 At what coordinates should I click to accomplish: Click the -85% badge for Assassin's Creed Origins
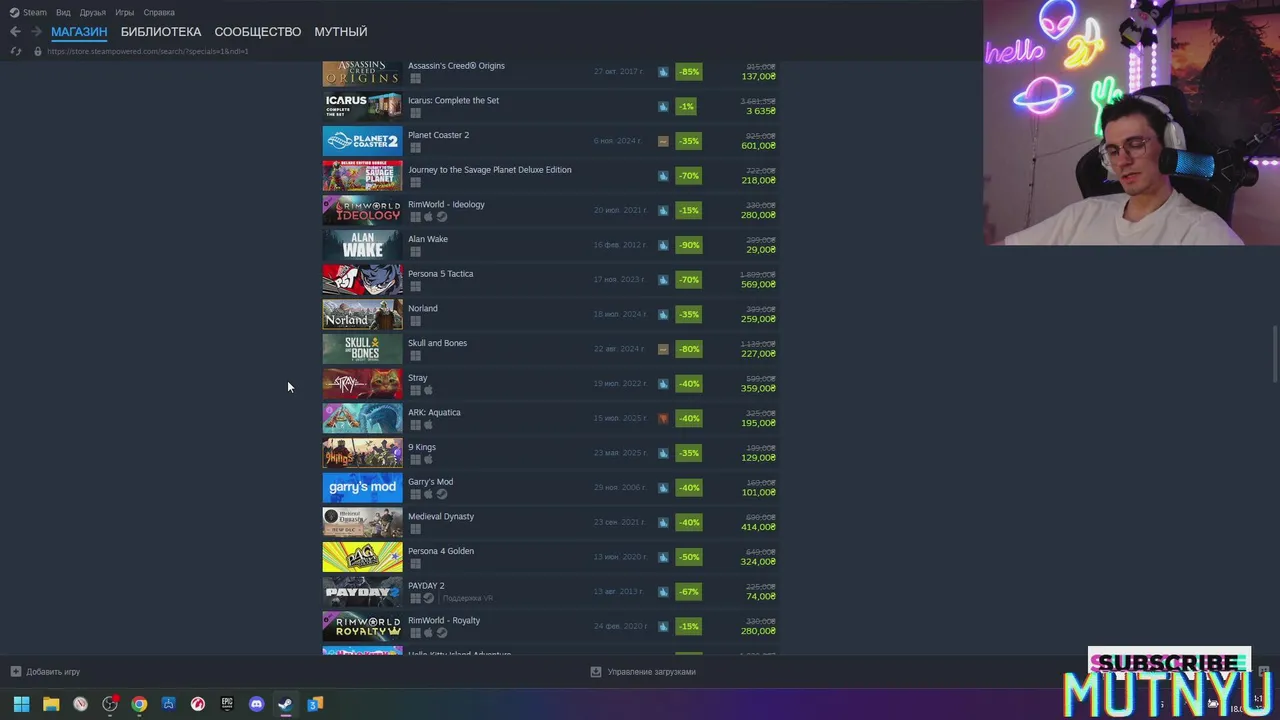[688, 72]
